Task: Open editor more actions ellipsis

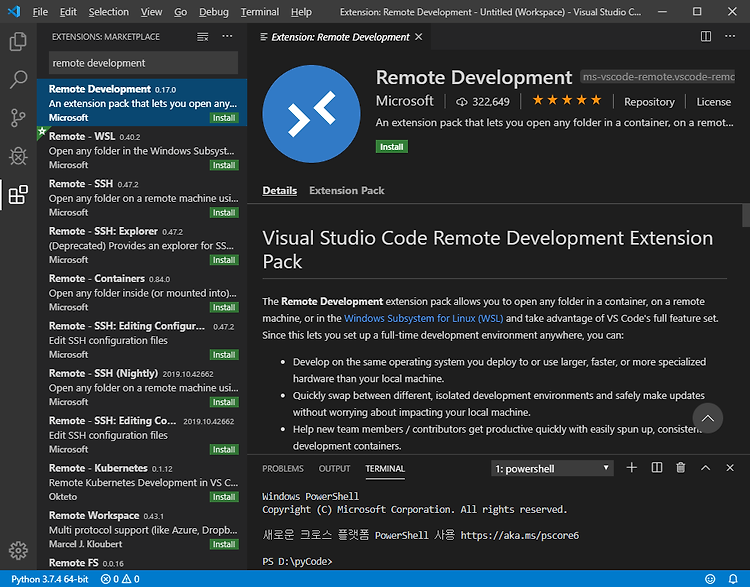Action: (x=730, y=36)
